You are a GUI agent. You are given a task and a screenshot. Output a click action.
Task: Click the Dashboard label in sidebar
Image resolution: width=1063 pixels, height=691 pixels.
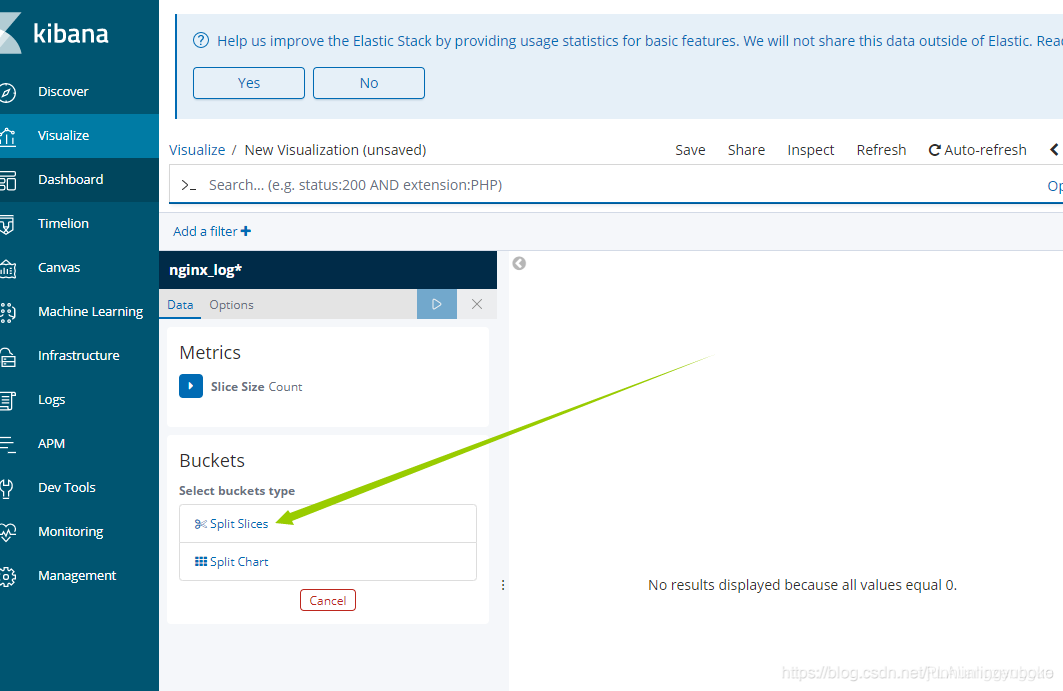click(x=71, y=180)
